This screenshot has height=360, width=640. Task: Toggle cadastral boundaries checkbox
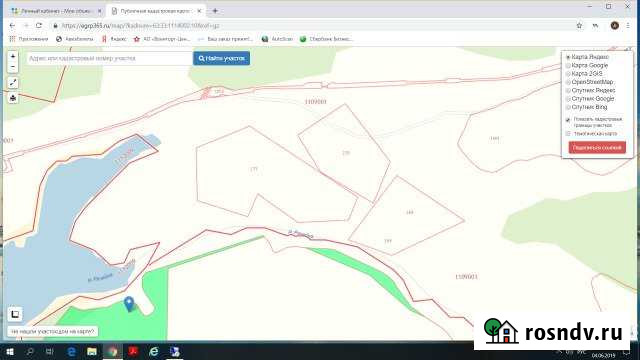click(568, 120)
